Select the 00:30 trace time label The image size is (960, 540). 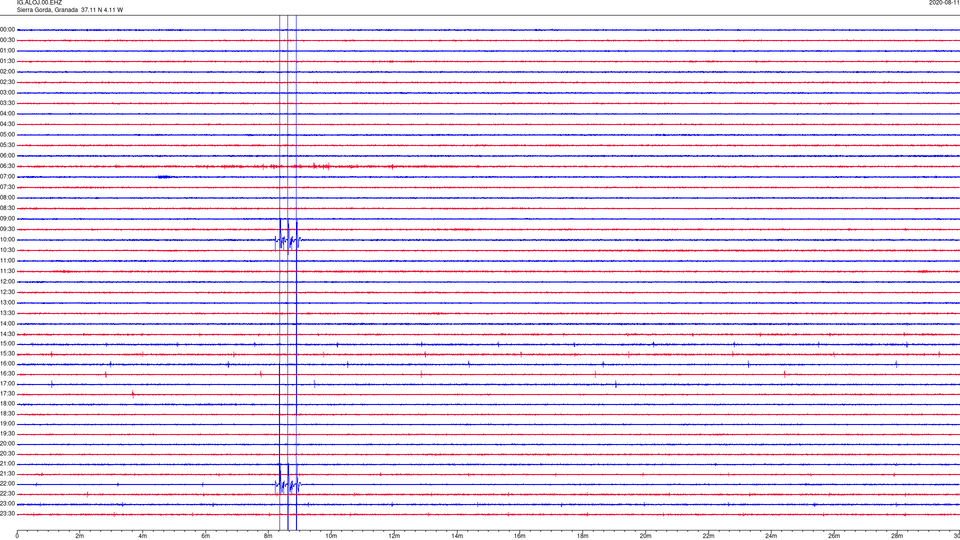pyautogui.click(x=7, y=40)
